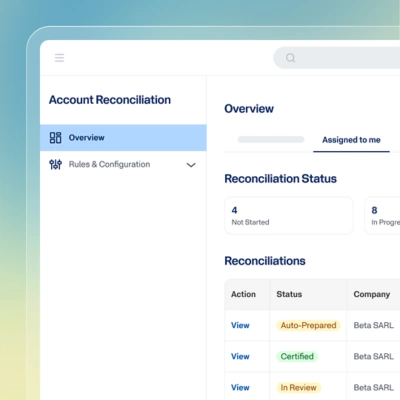
Task: Click the Reconciliations heading
Action: click(x=265, y=261)
